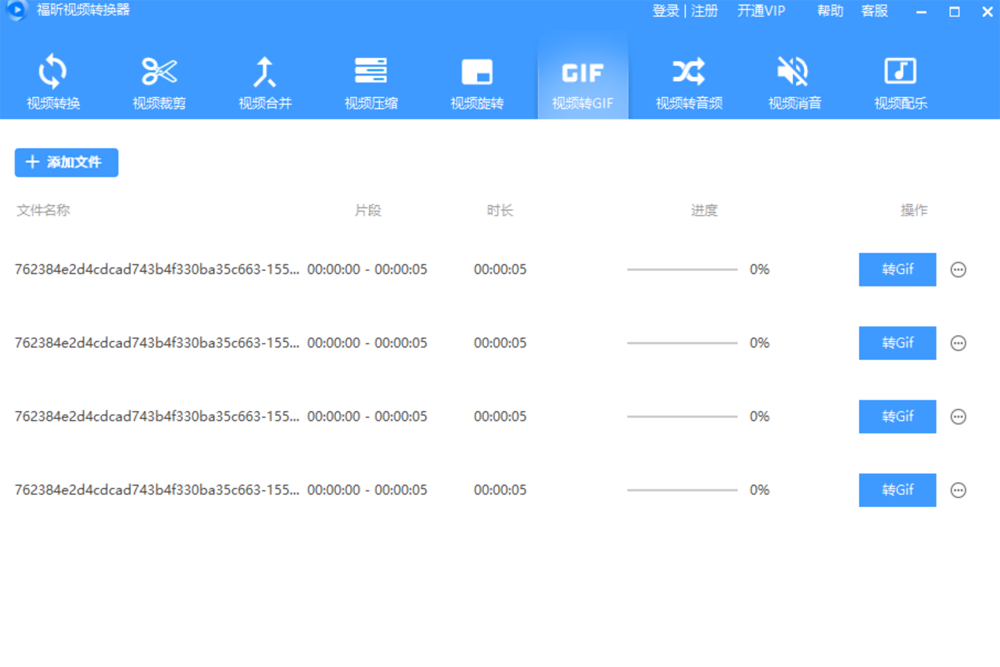Select the 视频转GIF tab
This screenshot has width=1000, height=667.
[x=583, y=82]
